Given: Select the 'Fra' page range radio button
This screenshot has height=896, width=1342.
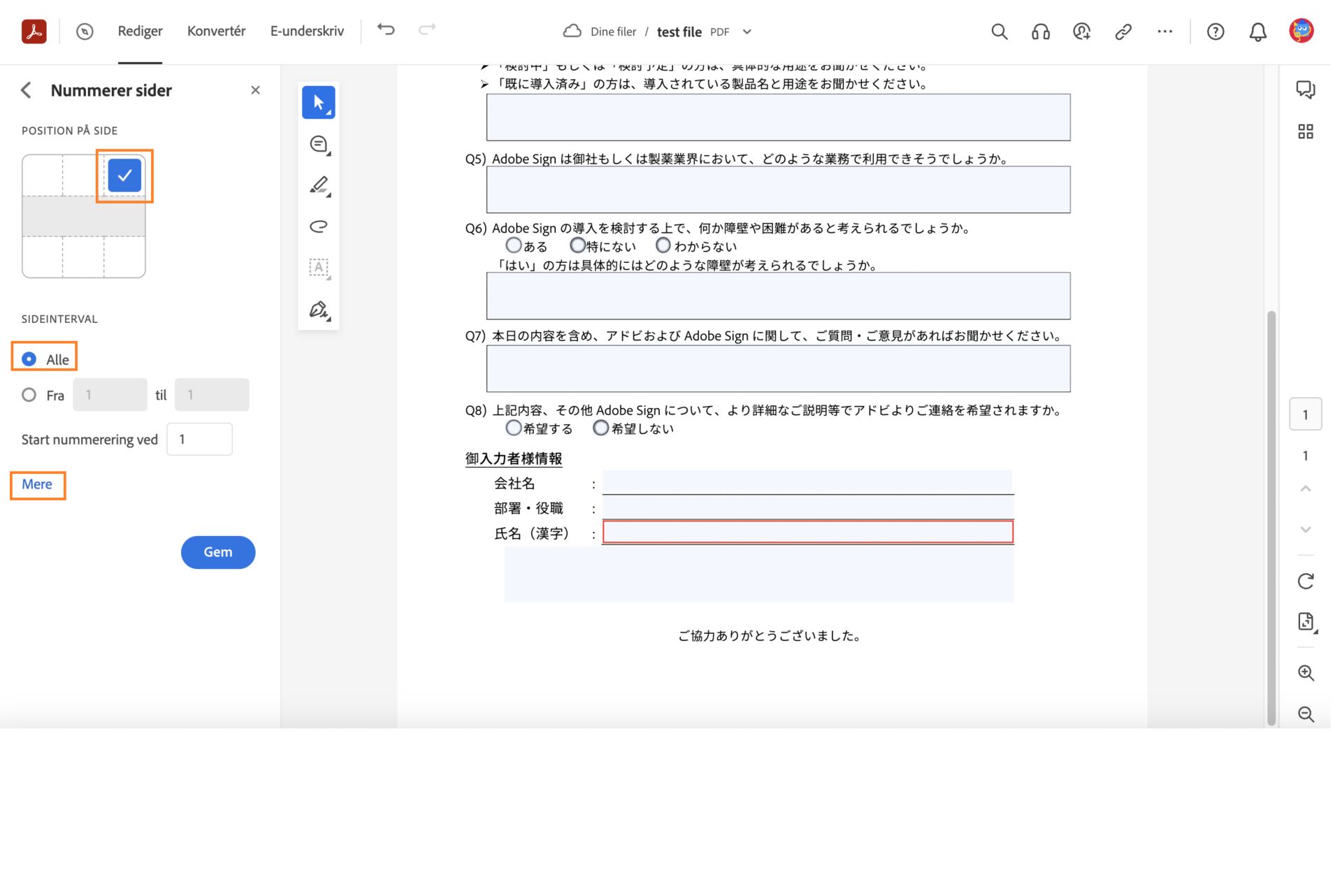Looking at the screenshot, I should [28, 394].
